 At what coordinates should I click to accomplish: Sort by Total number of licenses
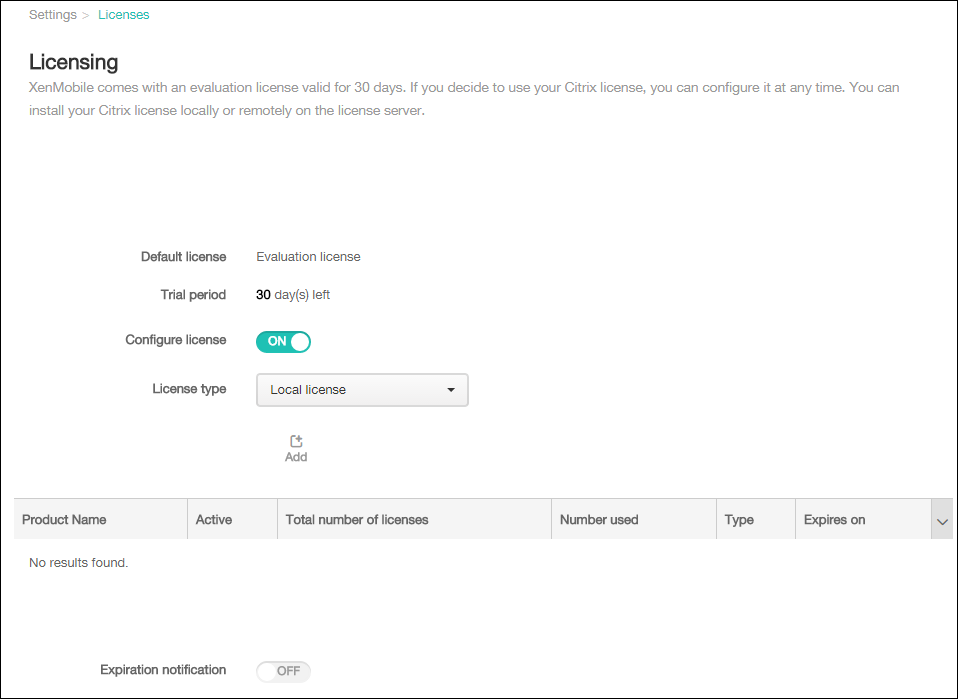357,520
